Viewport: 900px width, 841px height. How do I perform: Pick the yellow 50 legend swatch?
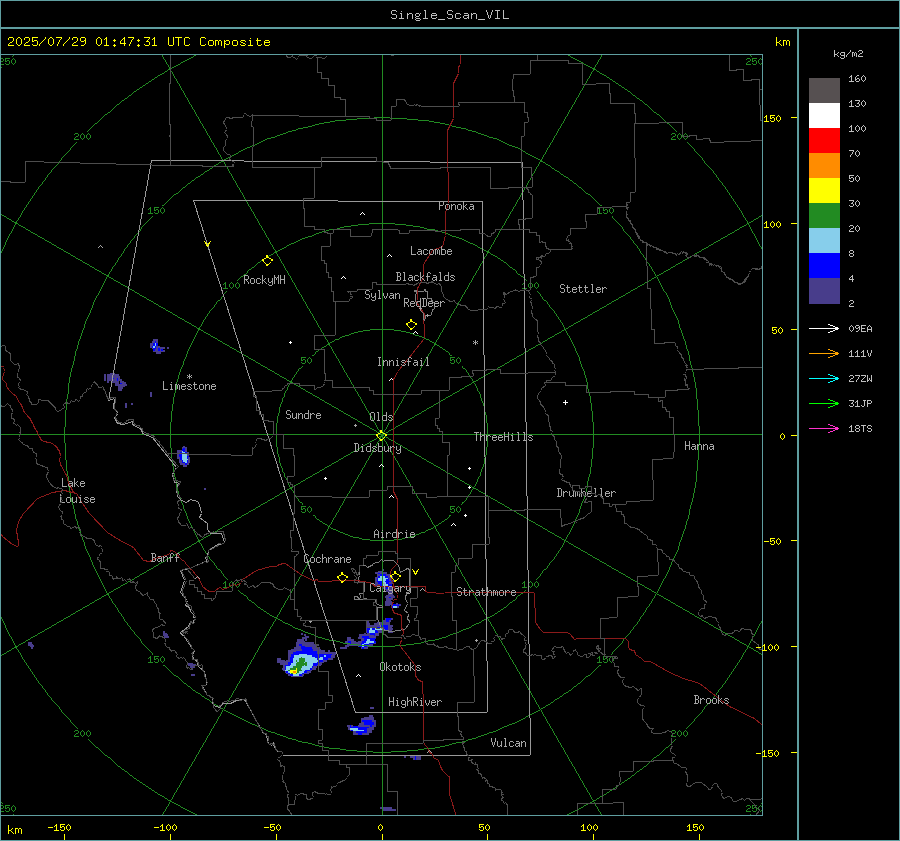(x=824, y=191)
